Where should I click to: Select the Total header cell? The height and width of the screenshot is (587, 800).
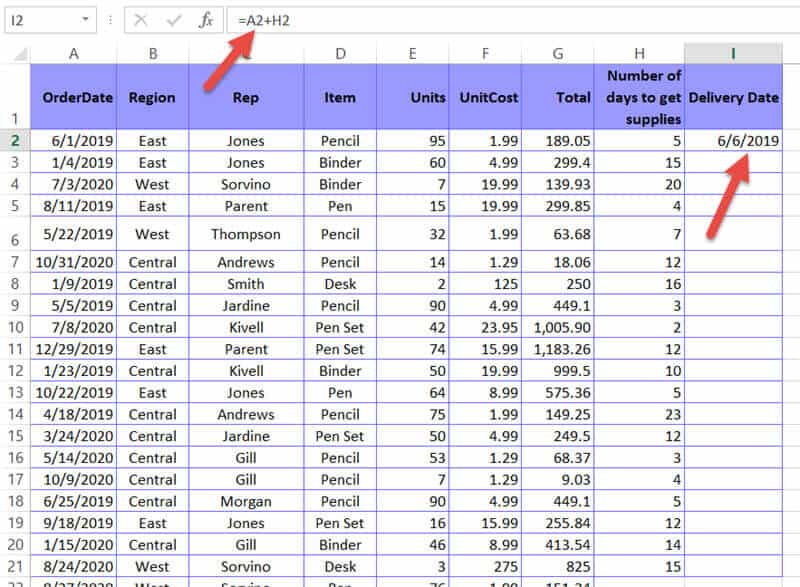click(x=558, y=97)
